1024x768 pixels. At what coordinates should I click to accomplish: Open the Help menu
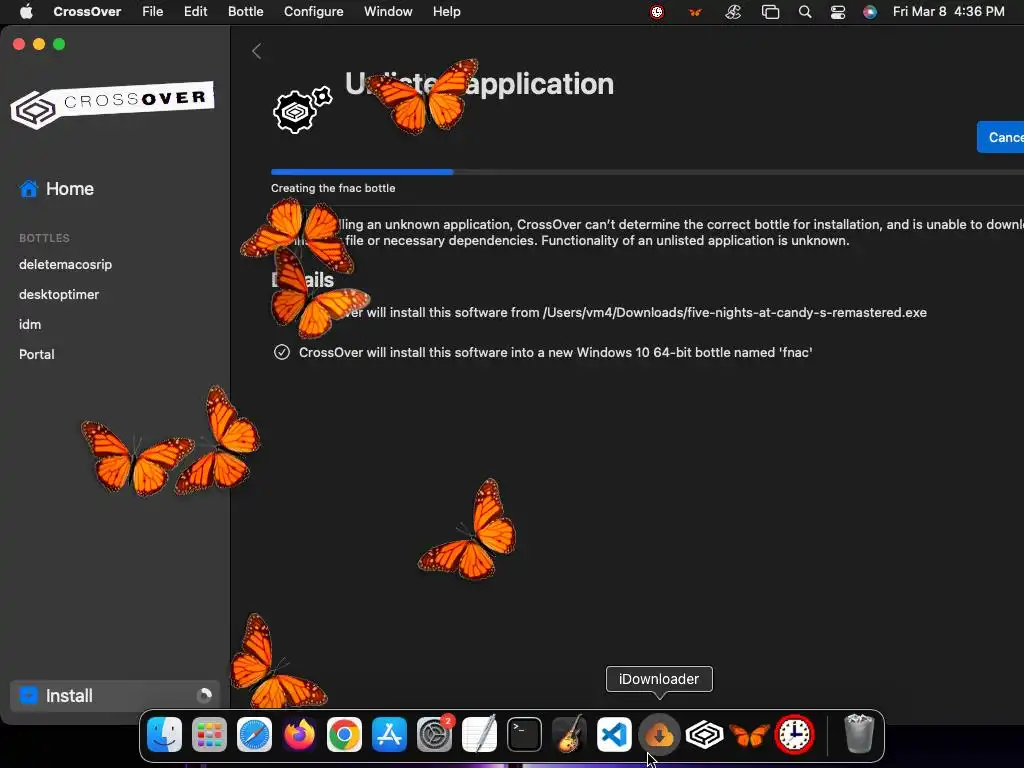point(447,12)
